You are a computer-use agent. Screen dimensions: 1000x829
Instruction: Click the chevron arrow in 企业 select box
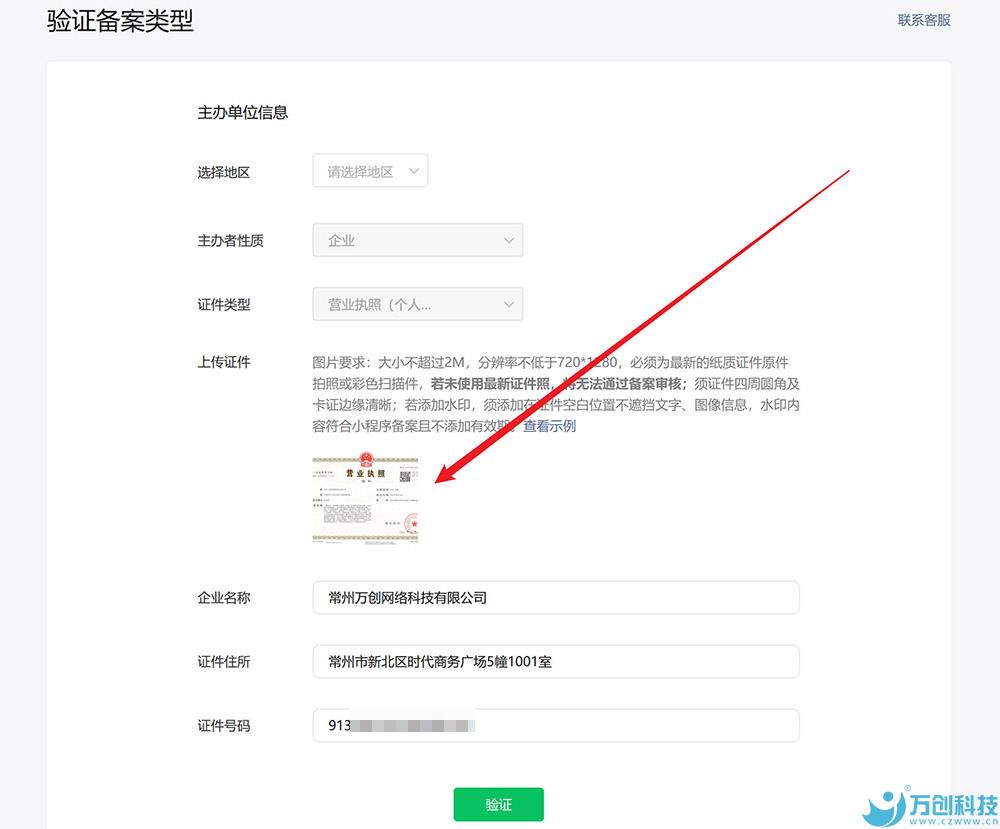(508, 241)
